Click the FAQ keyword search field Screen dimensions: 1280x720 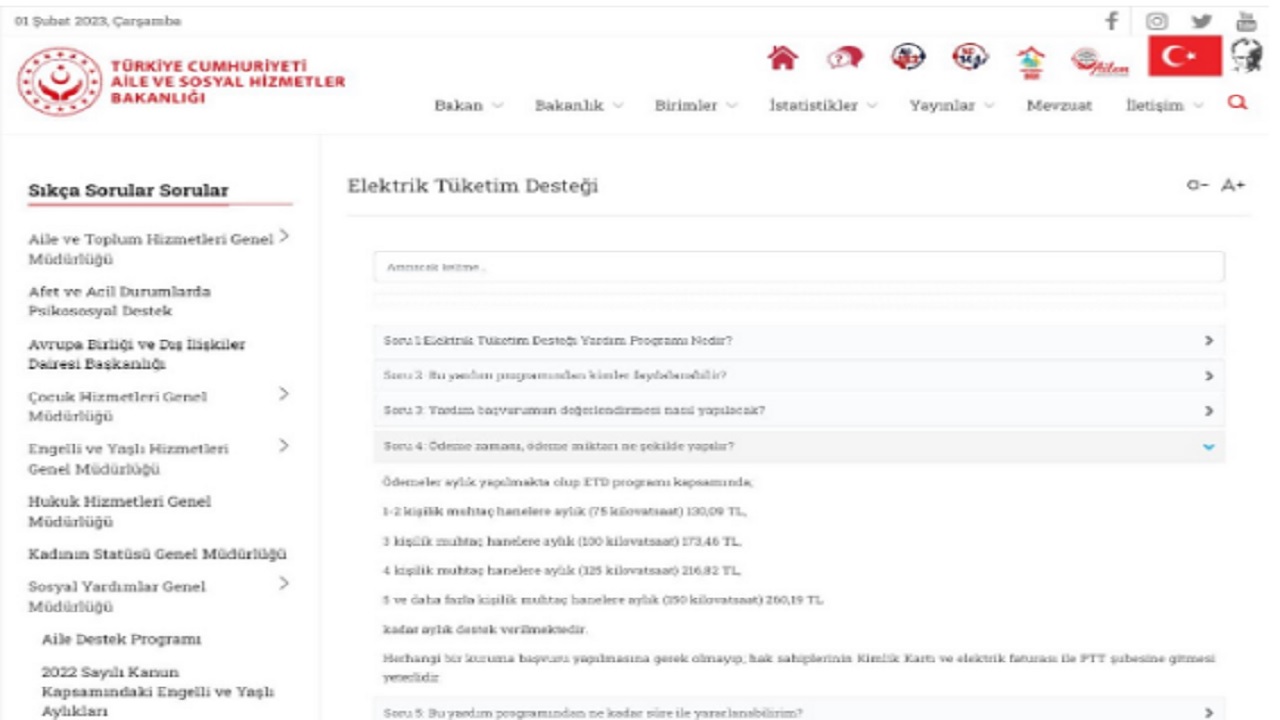coord(798,268)
